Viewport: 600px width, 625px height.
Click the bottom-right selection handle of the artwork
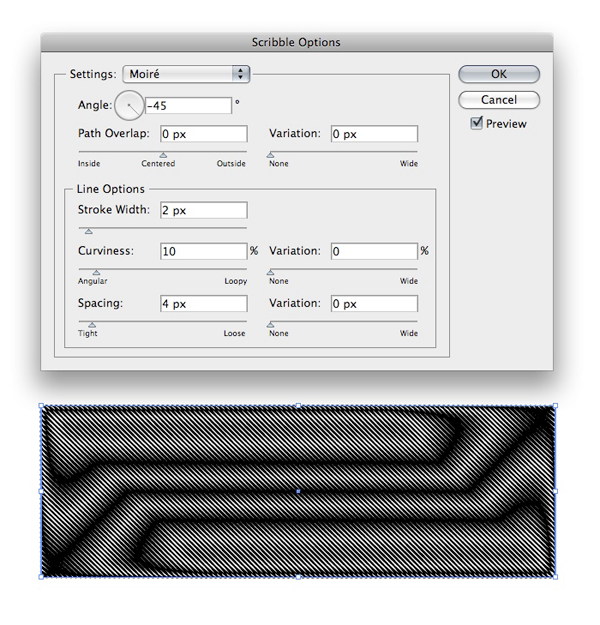click(x=556, y=577)
